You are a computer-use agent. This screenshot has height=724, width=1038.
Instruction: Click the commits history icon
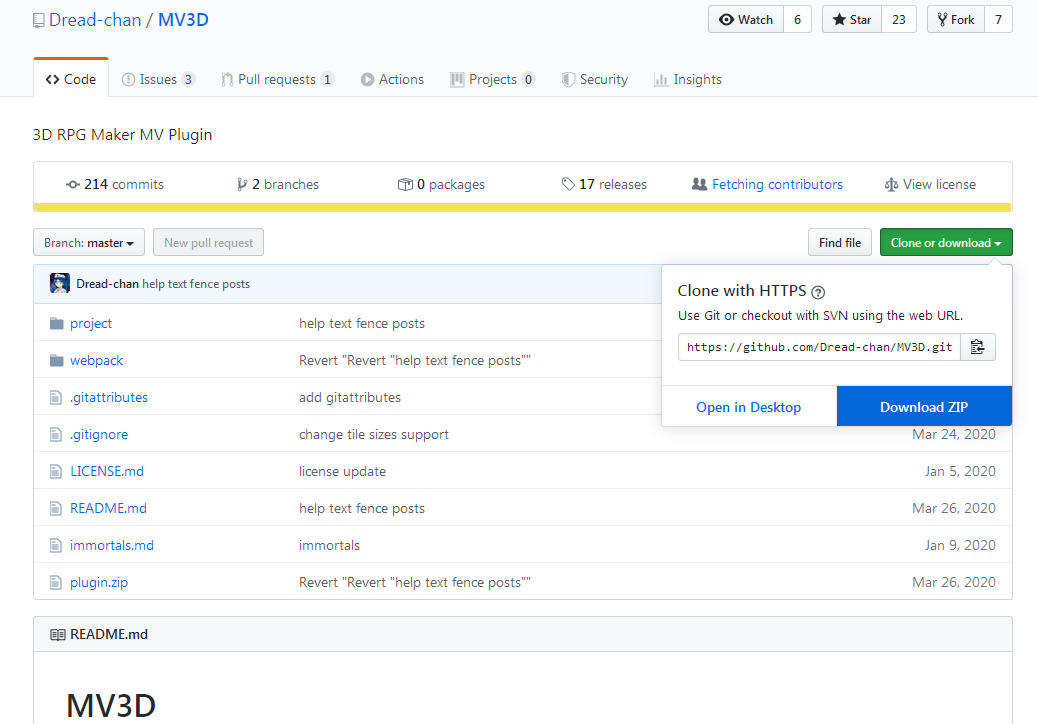pos(73,185)
